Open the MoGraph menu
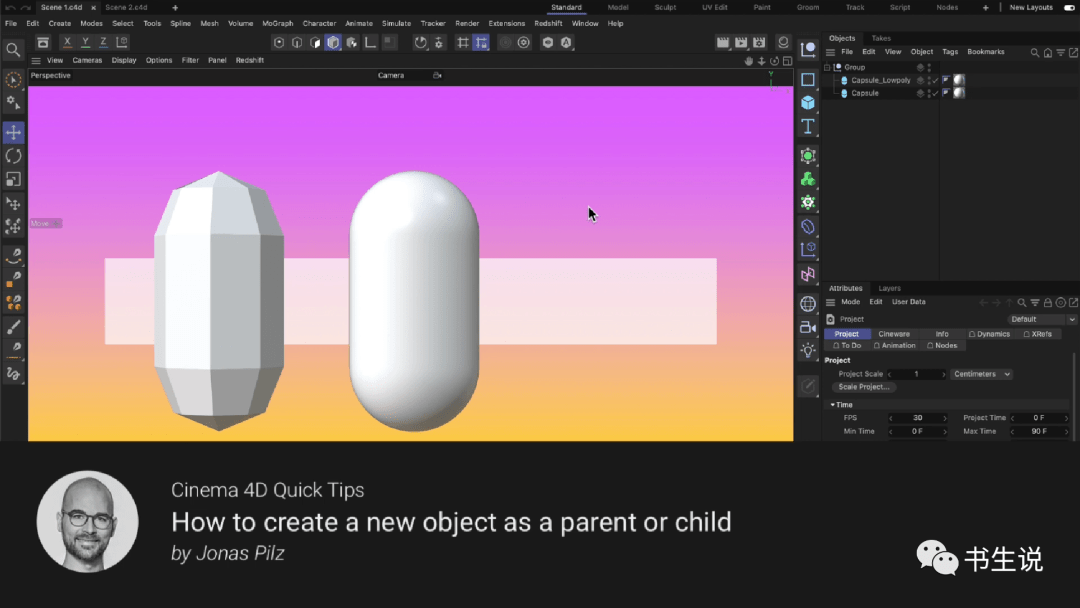 pos(278,23)
